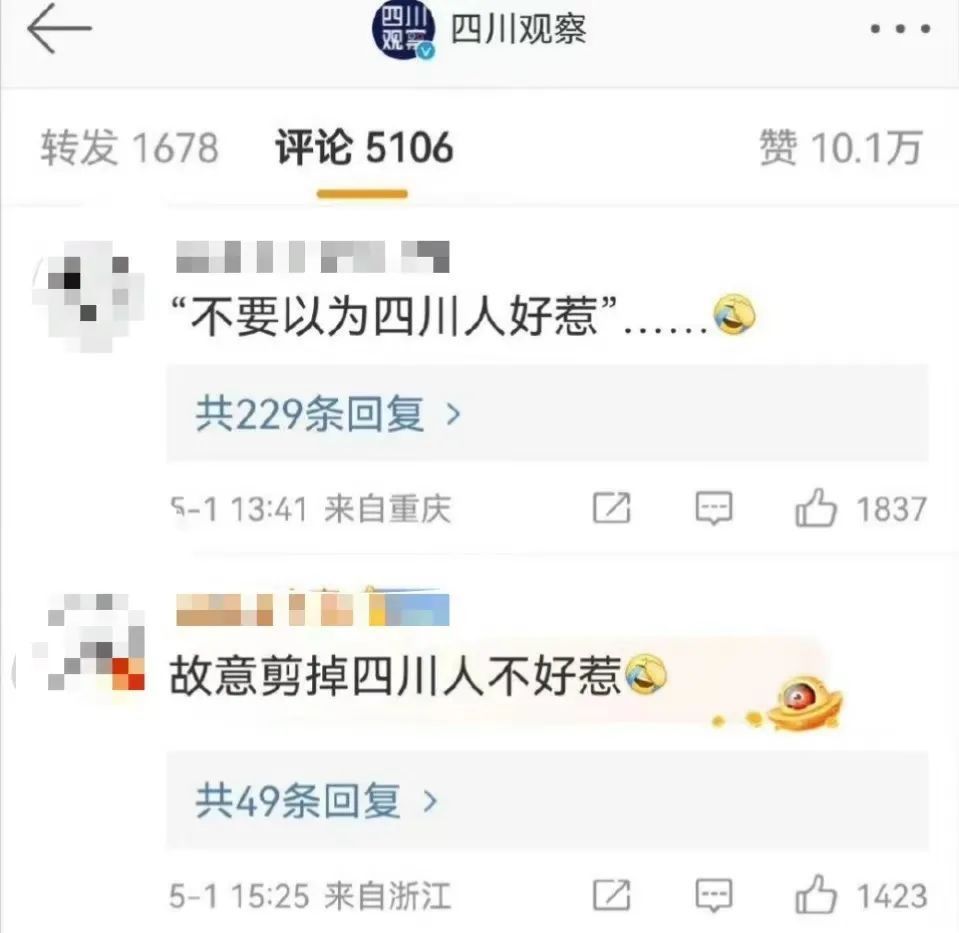Repost the comment from 浙江

coord(612,895)
